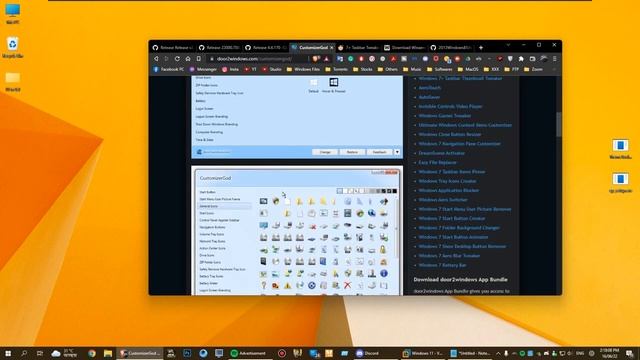Select the upper file icon at desktop right
Image resolution: width=640 pixels, height=360 pixels.
[620, 149]
